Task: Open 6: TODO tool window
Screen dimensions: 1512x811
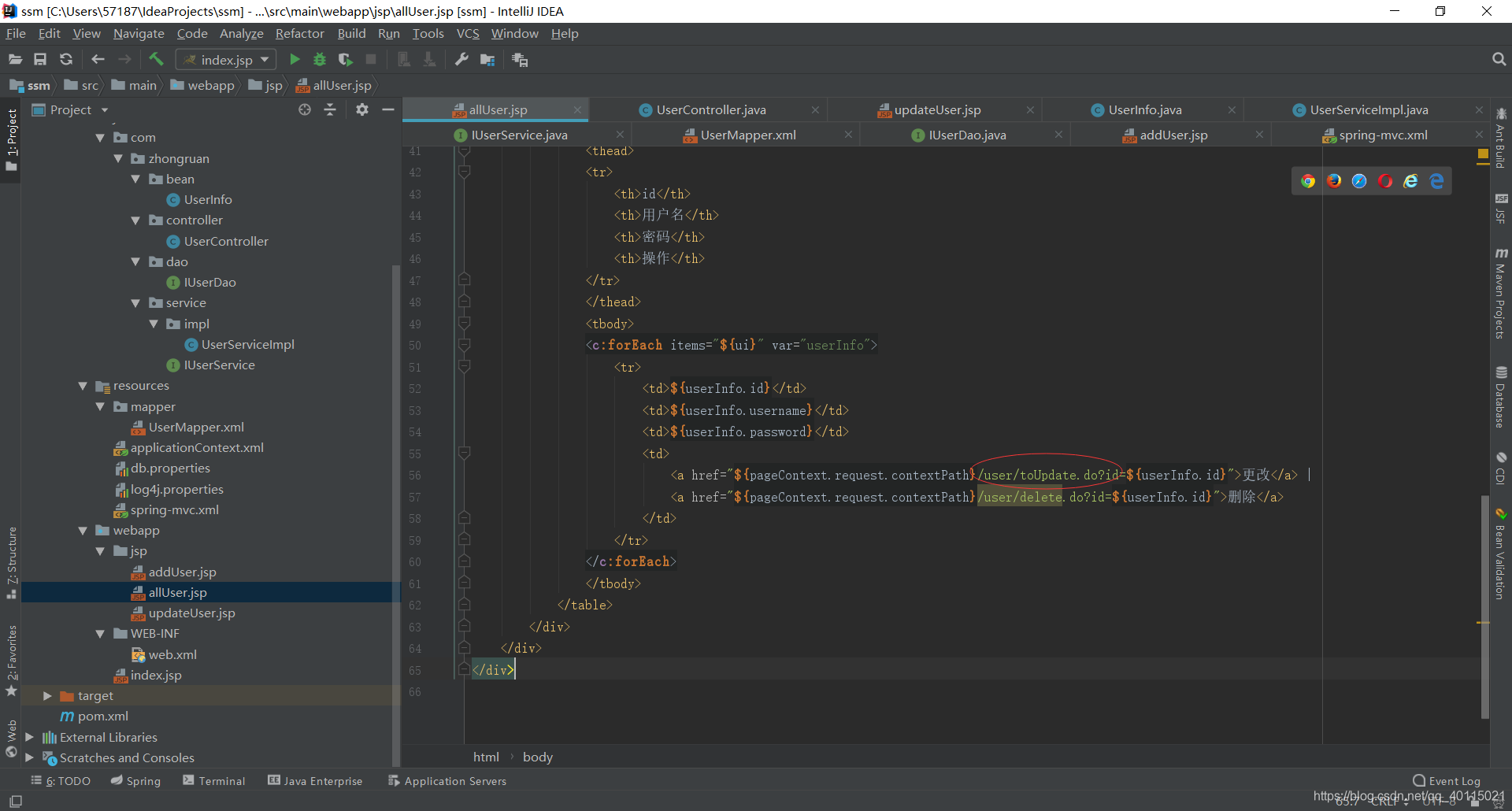Action: click(61, 781)
